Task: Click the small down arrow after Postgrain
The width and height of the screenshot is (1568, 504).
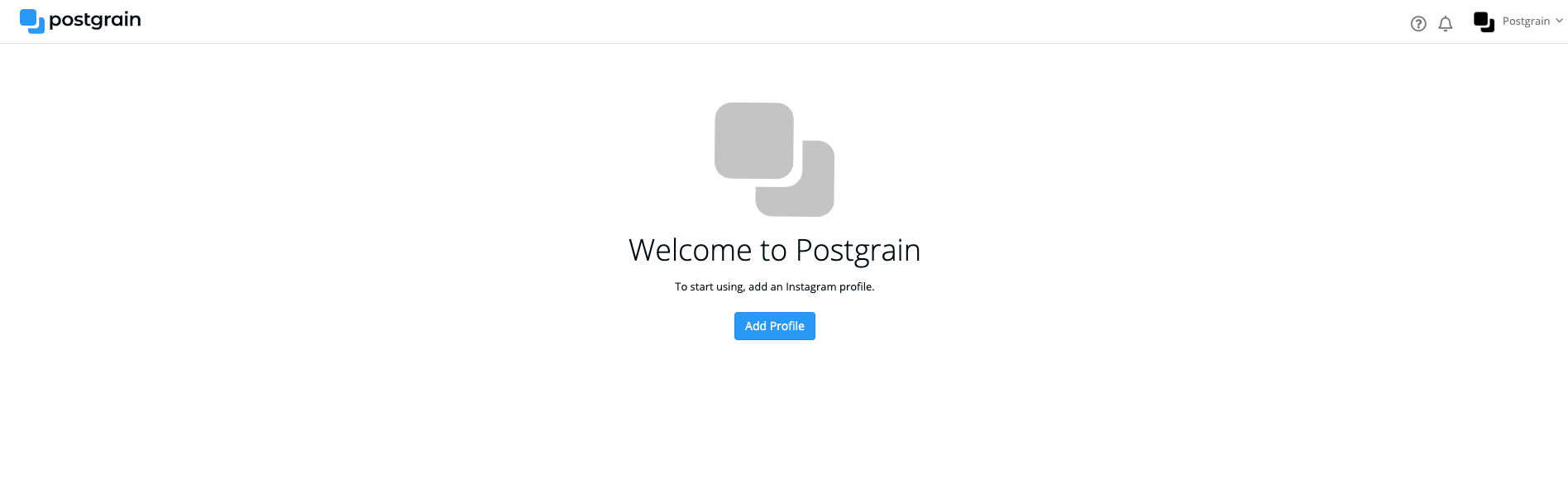Action: [1559, 22]
